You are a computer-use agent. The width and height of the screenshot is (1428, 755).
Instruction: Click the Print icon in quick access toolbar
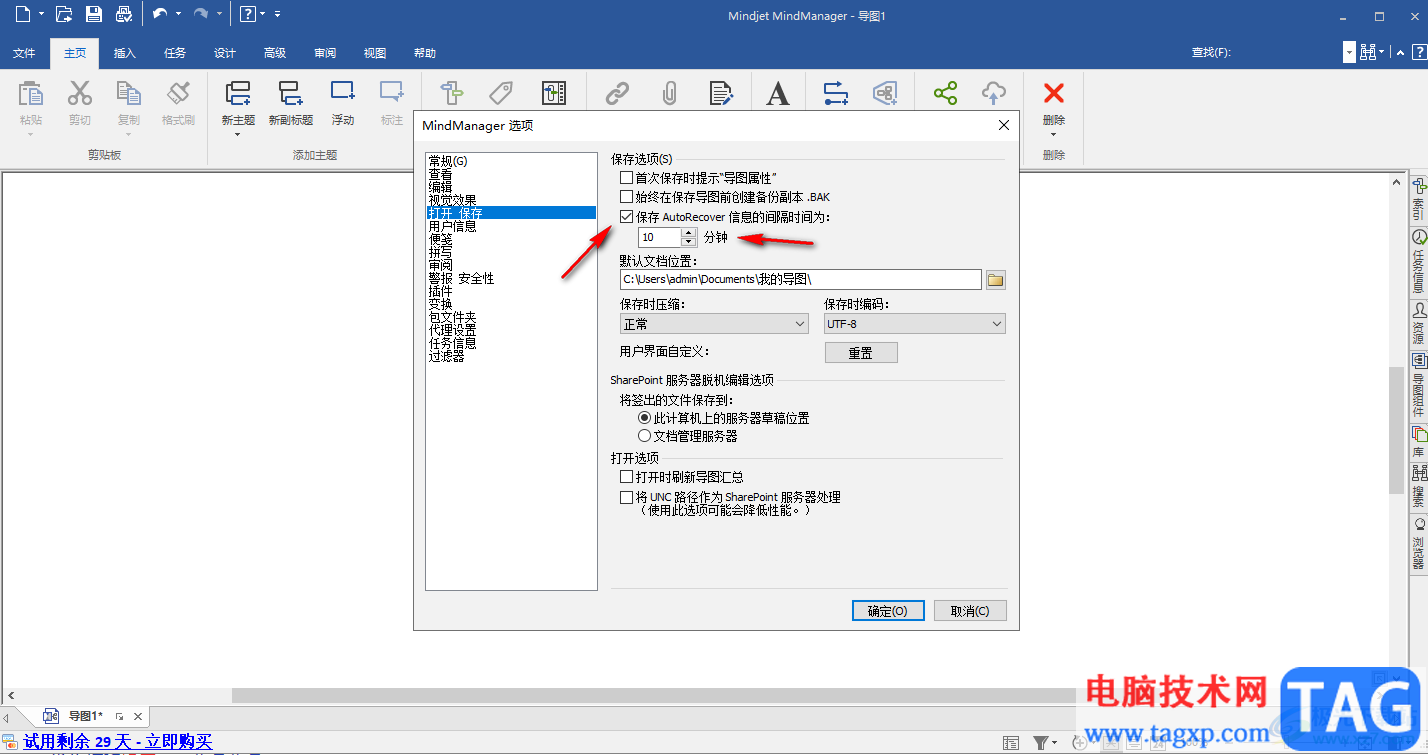123,14
